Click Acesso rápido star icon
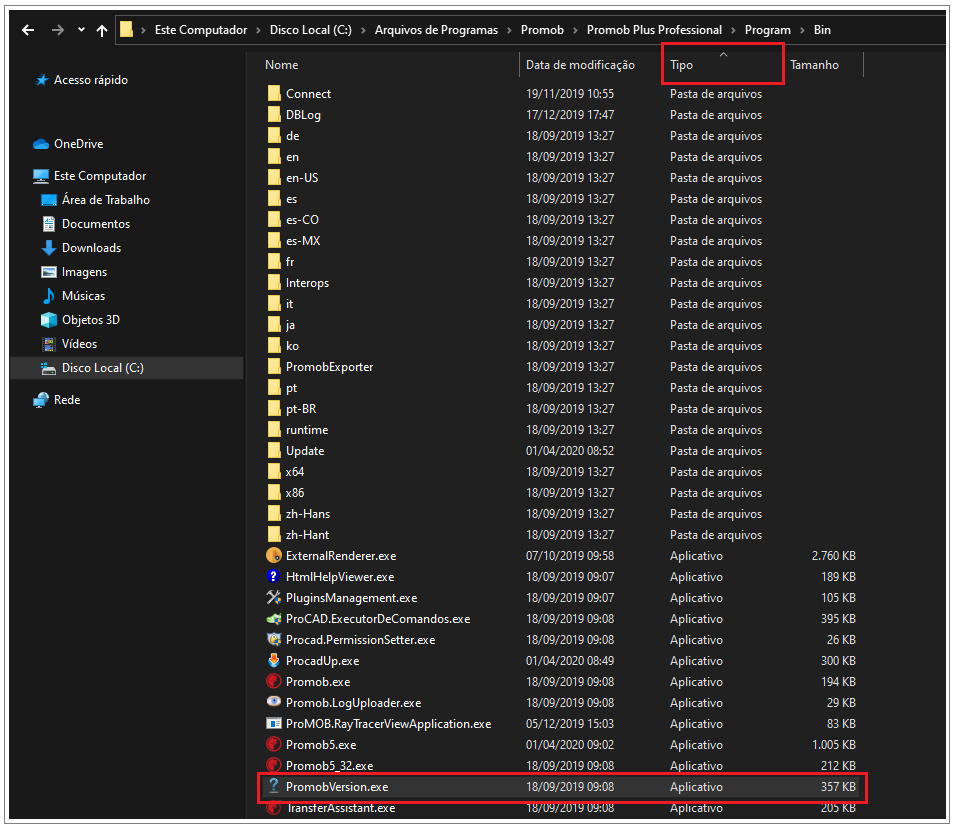The height and width of the screenshot is (830, 955). point(42,80)
